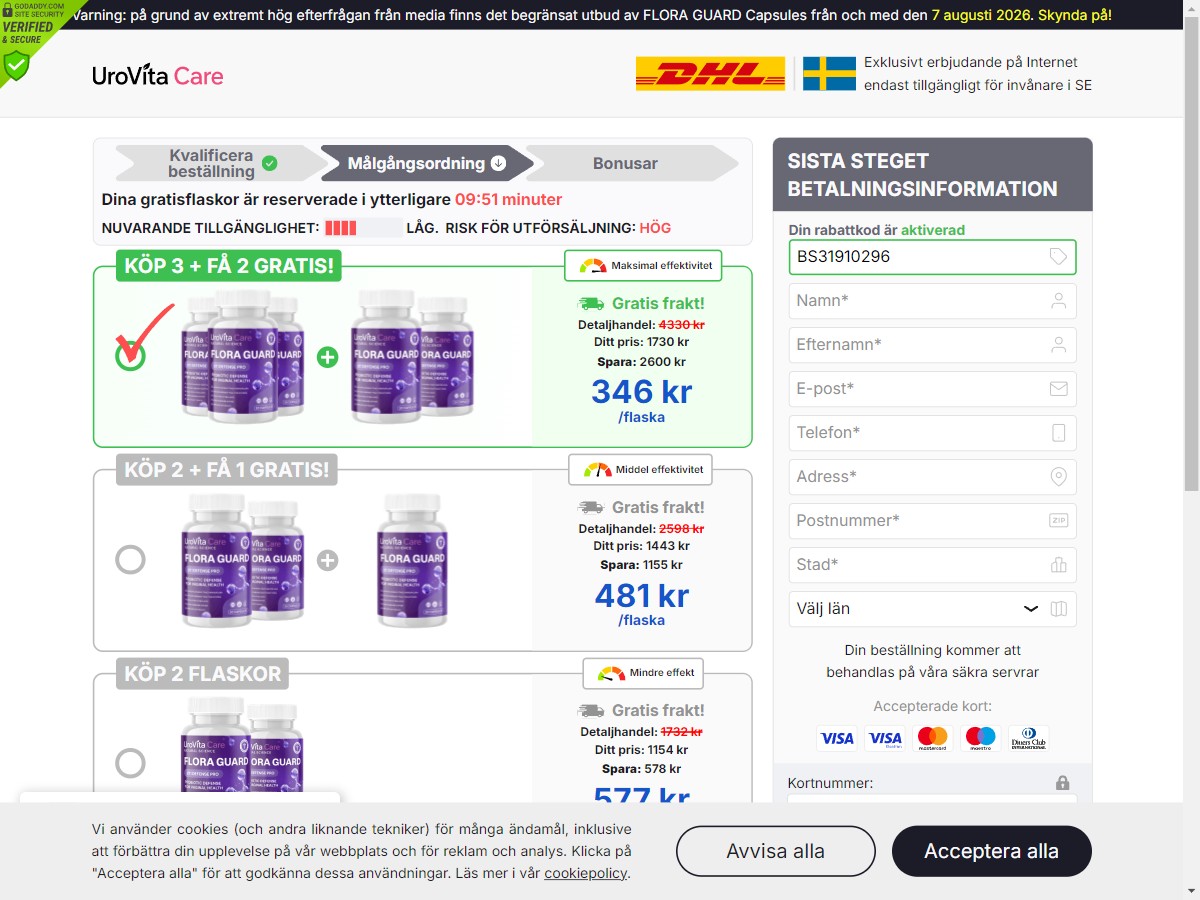Click the tag icon in discount code field
The image size is (1200, 900).
pos(1058,257)
